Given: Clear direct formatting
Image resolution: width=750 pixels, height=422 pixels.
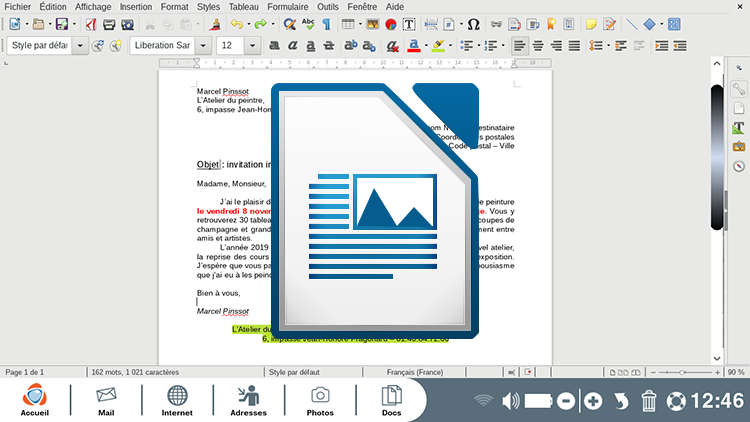Looking at the screenshot, I should (392, 45).
